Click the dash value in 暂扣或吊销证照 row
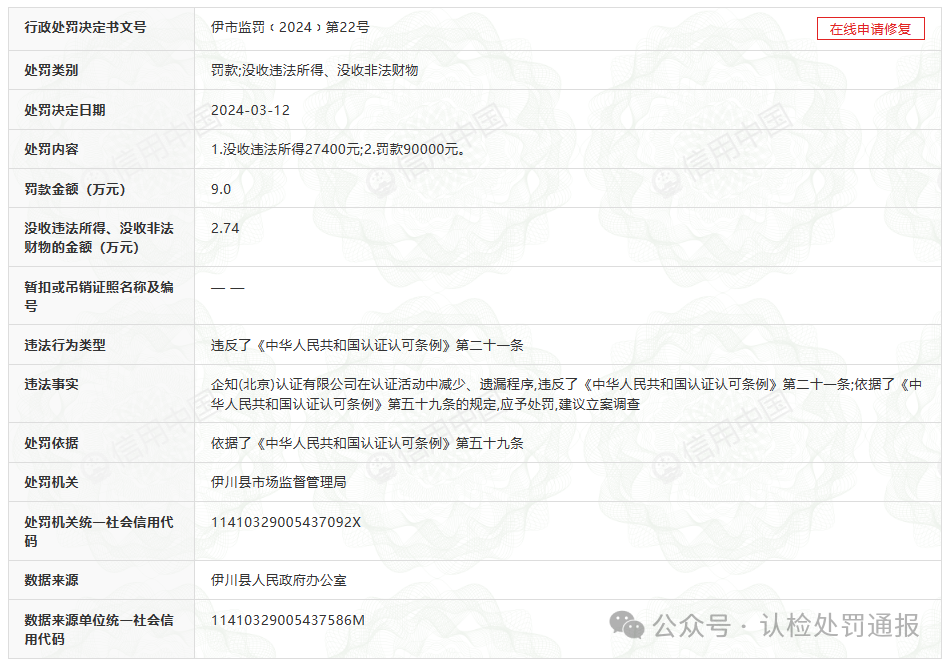The image size is (950, 664). (227, 288)
